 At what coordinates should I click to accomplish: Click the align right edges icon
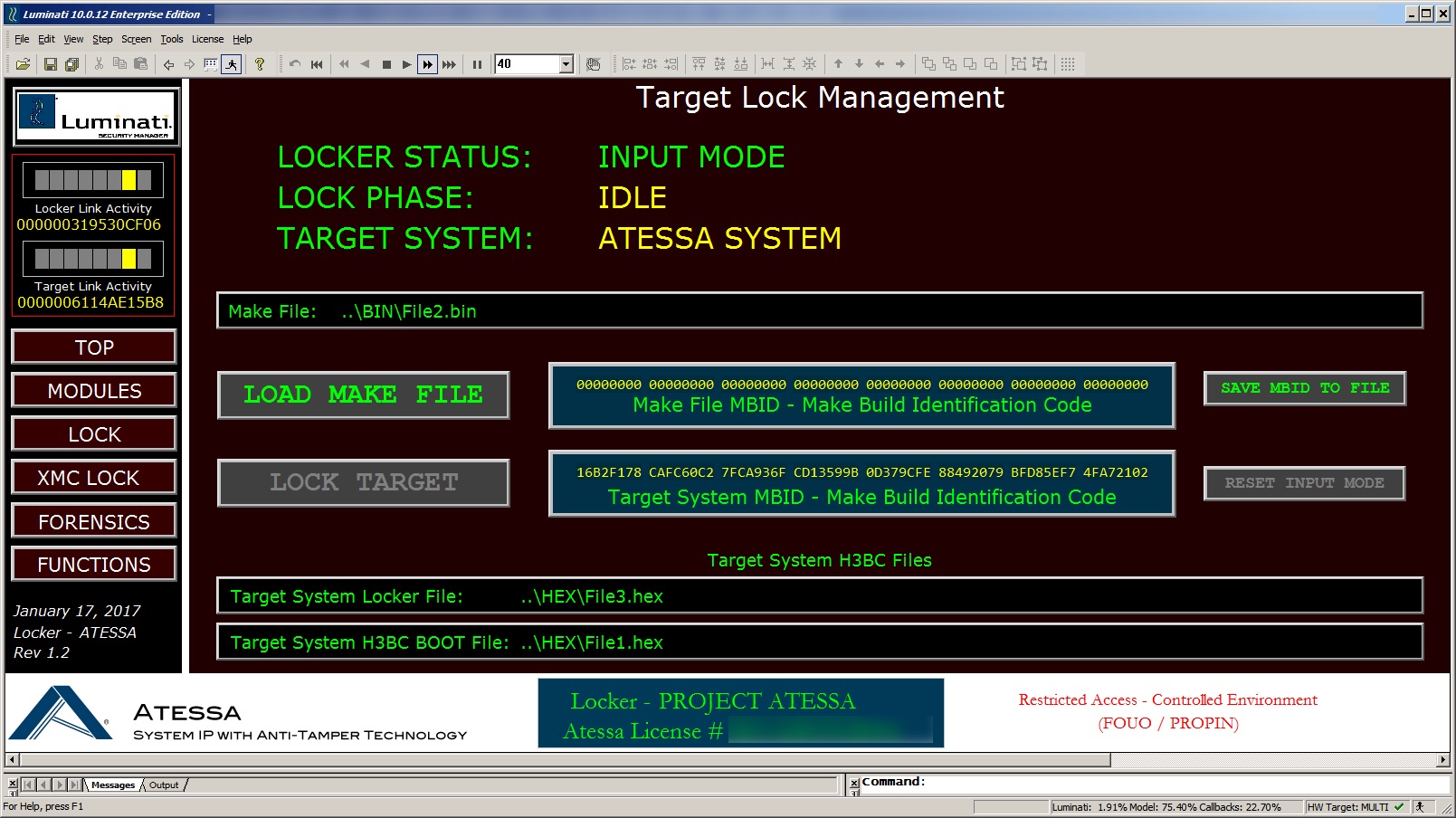[x=671, y=64]
